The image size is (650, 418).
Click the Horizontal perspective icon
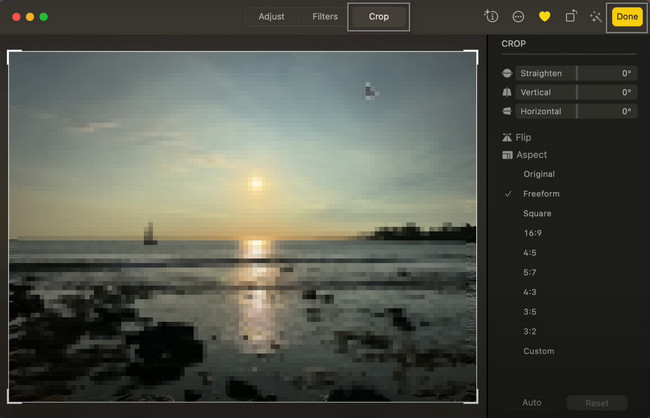click(507, 111)
